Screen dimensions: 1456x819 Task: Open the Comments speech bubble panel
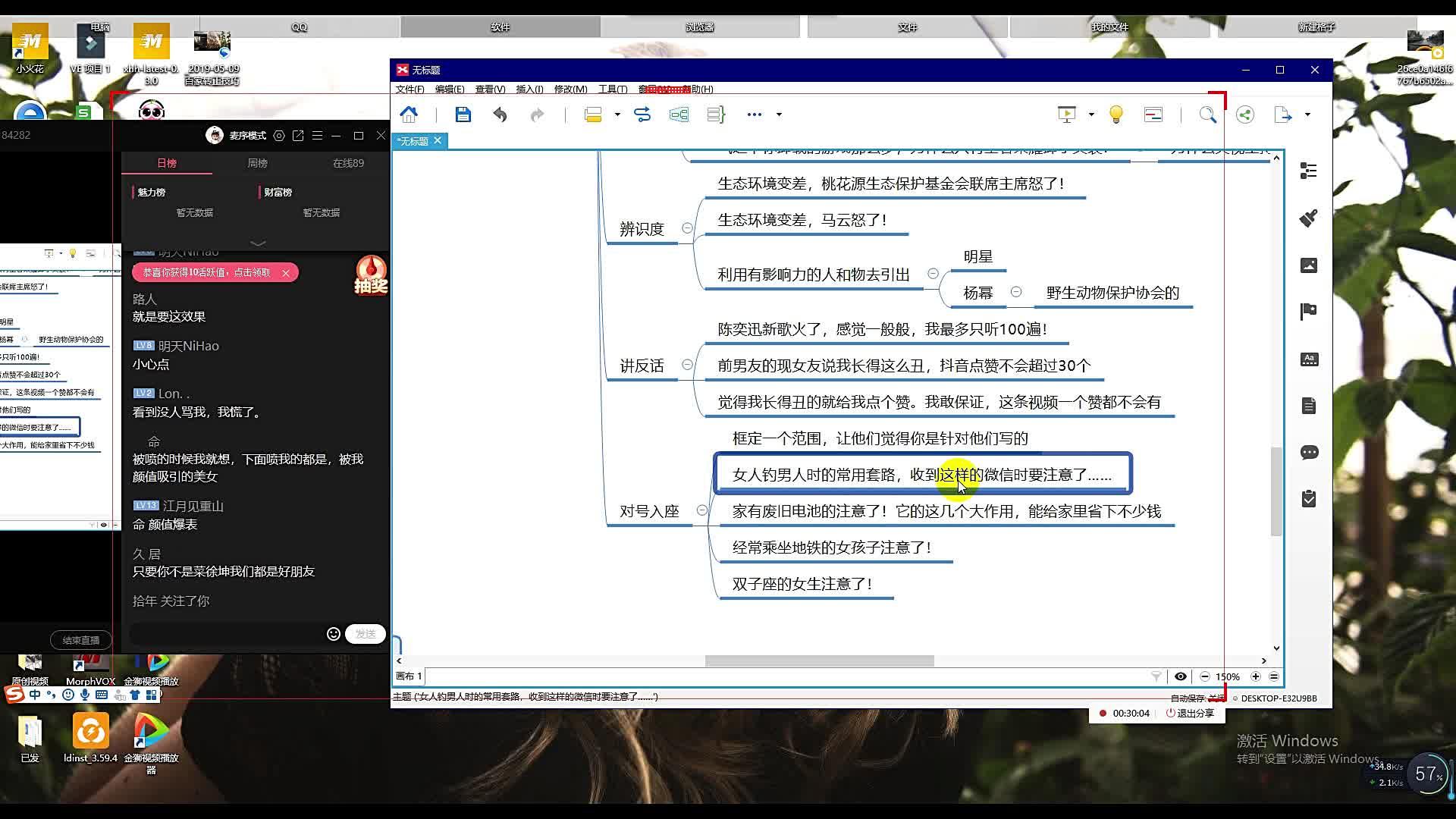pos(1308,453)
